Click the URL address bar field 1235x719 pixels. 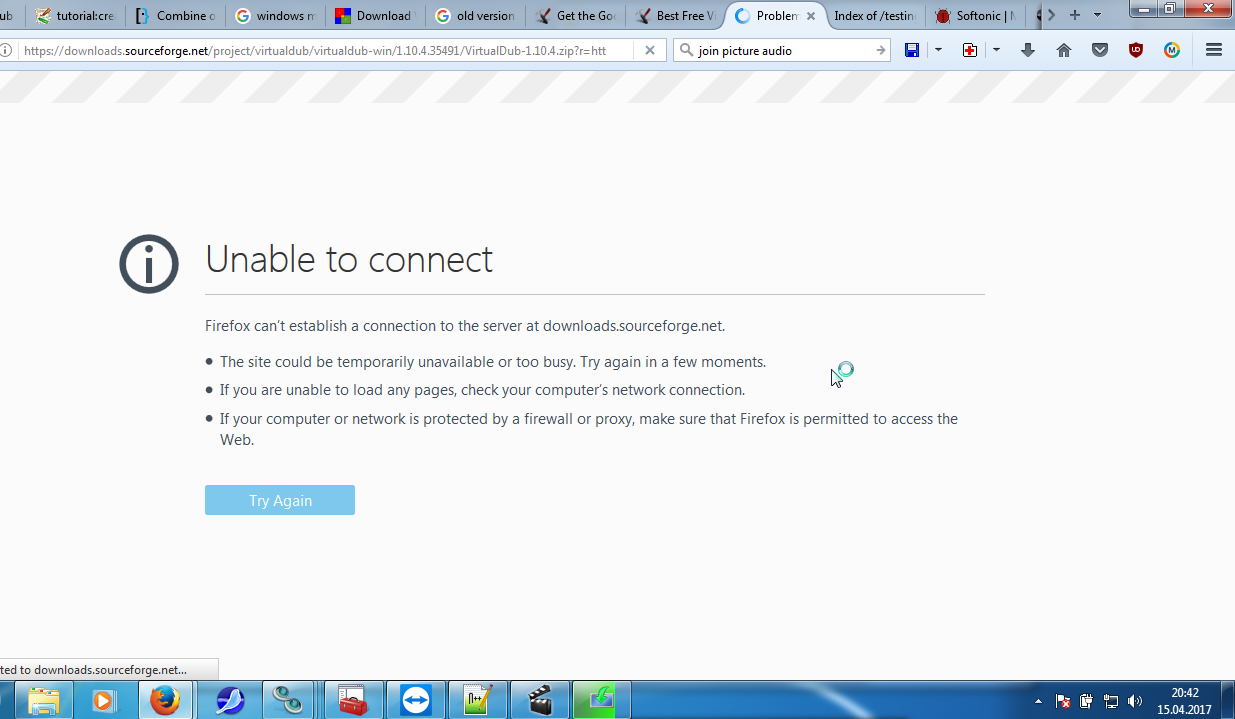(x=325, y=50)
